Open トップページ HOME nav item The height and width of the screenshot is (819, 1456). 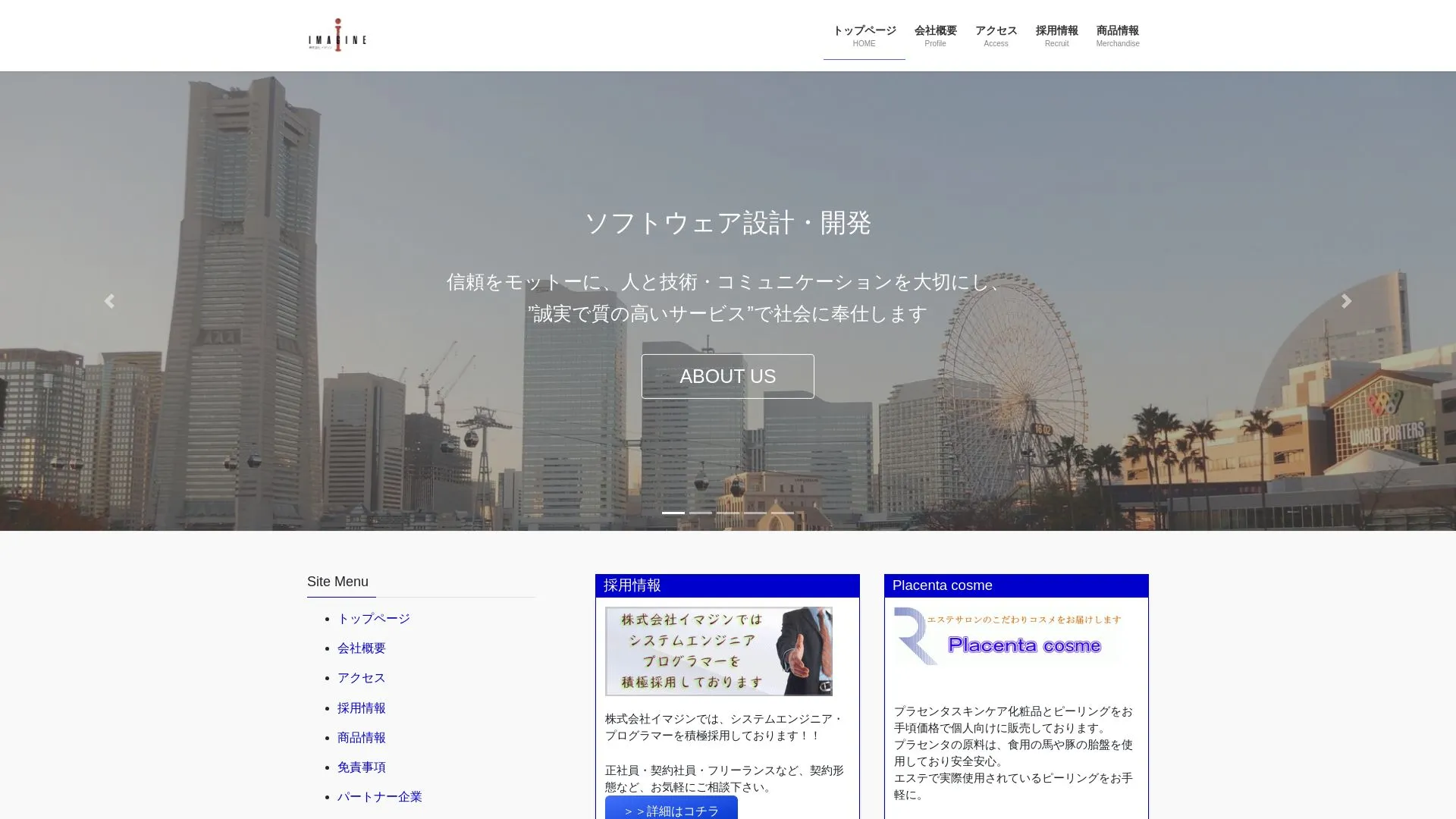(x=864, y=36)
